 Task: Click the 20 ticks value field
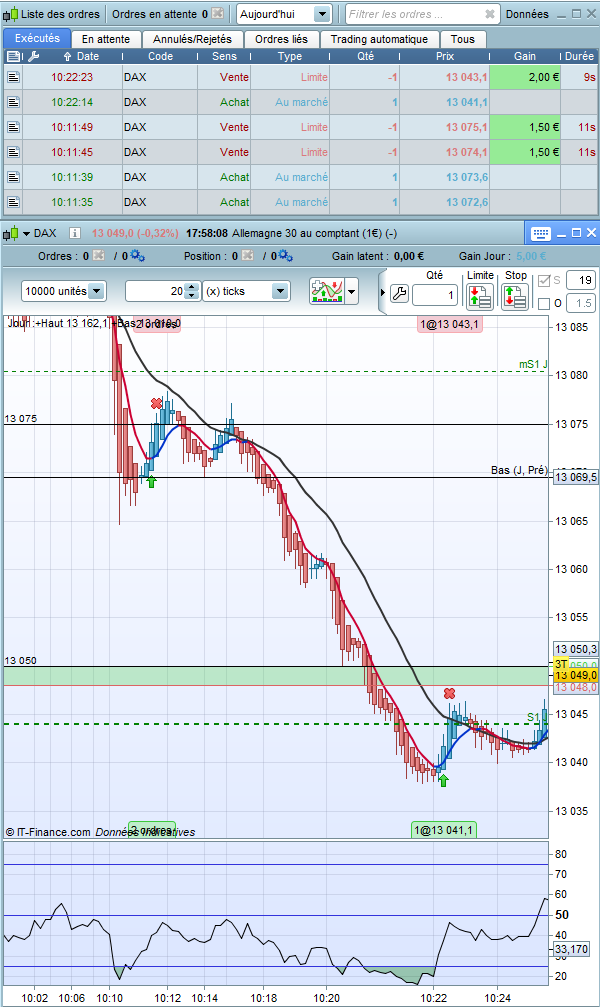pyautogui.click(x=155, y=291)
